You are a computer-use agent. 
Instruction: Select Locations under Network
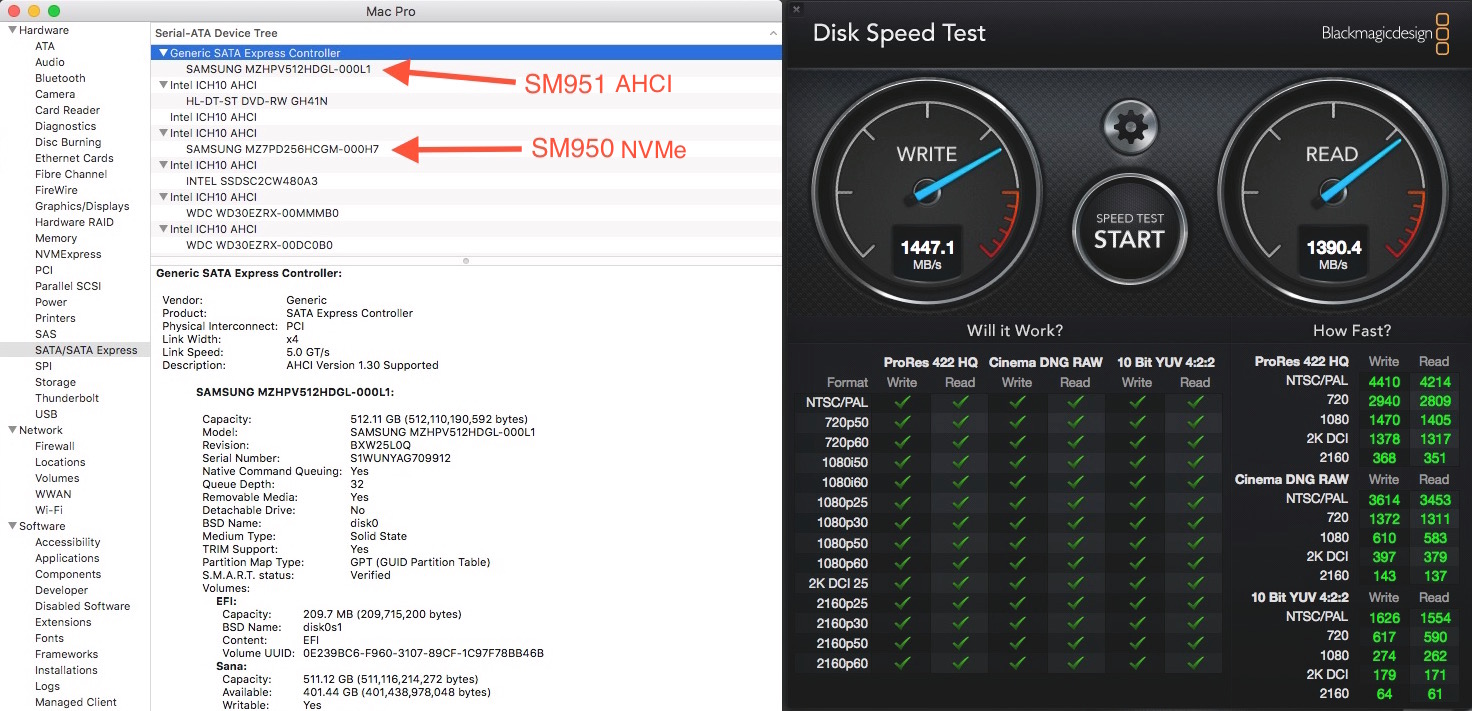[x=60, y=462]
